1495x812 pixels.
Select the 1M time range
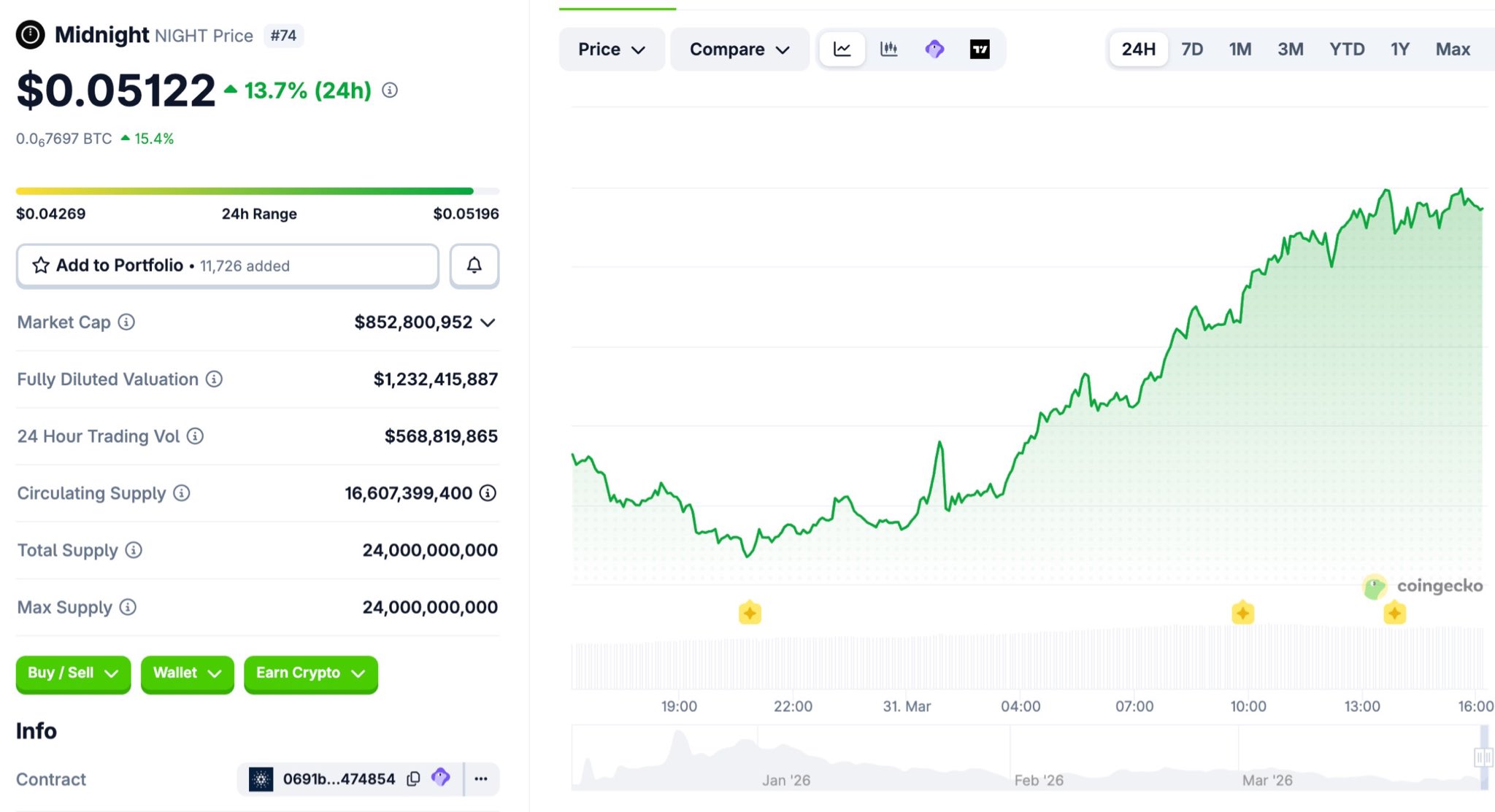(1240, 49)
